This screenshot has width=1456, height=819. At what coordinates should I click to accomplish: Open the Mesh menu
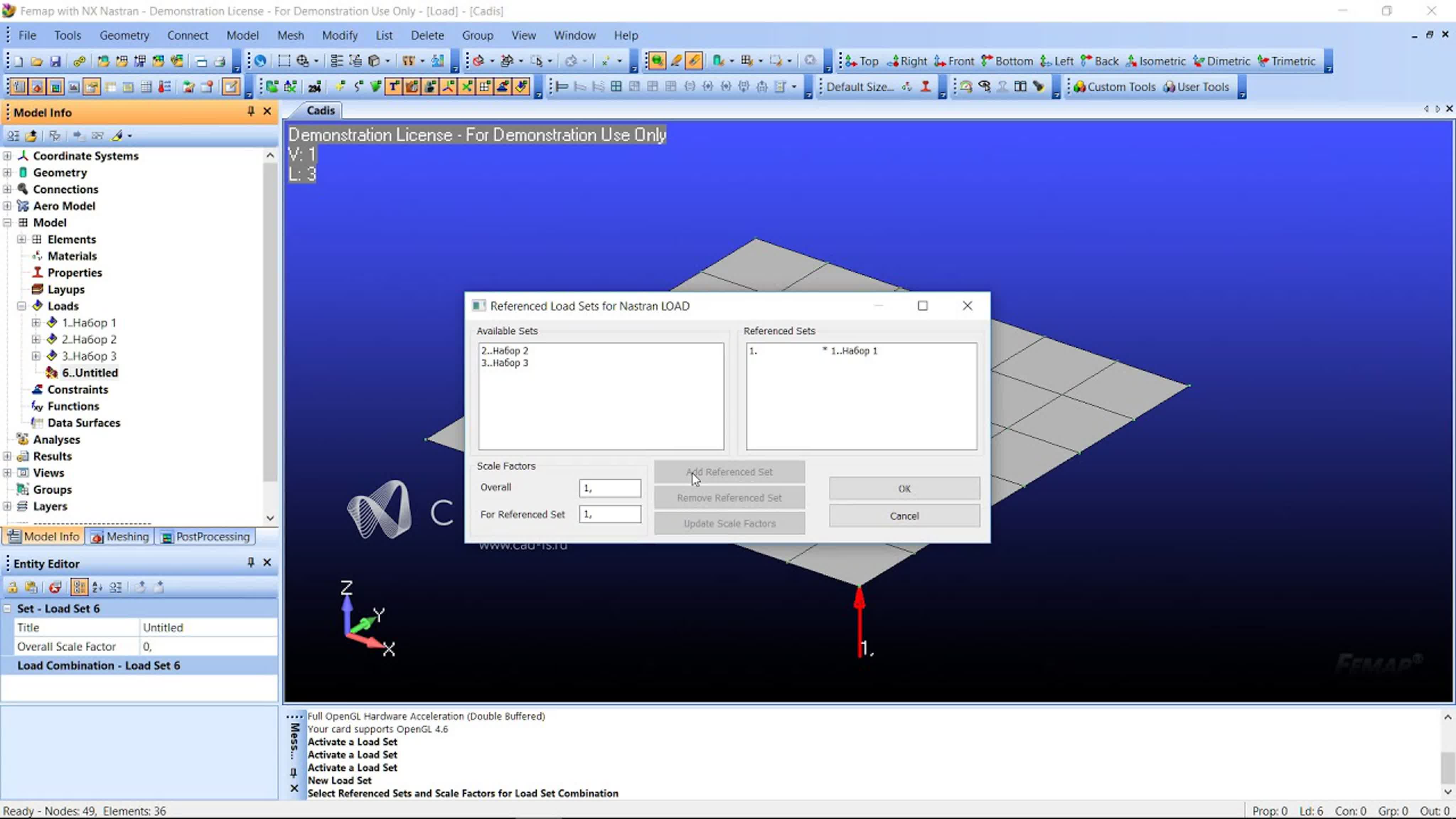(x=290, y=35)
